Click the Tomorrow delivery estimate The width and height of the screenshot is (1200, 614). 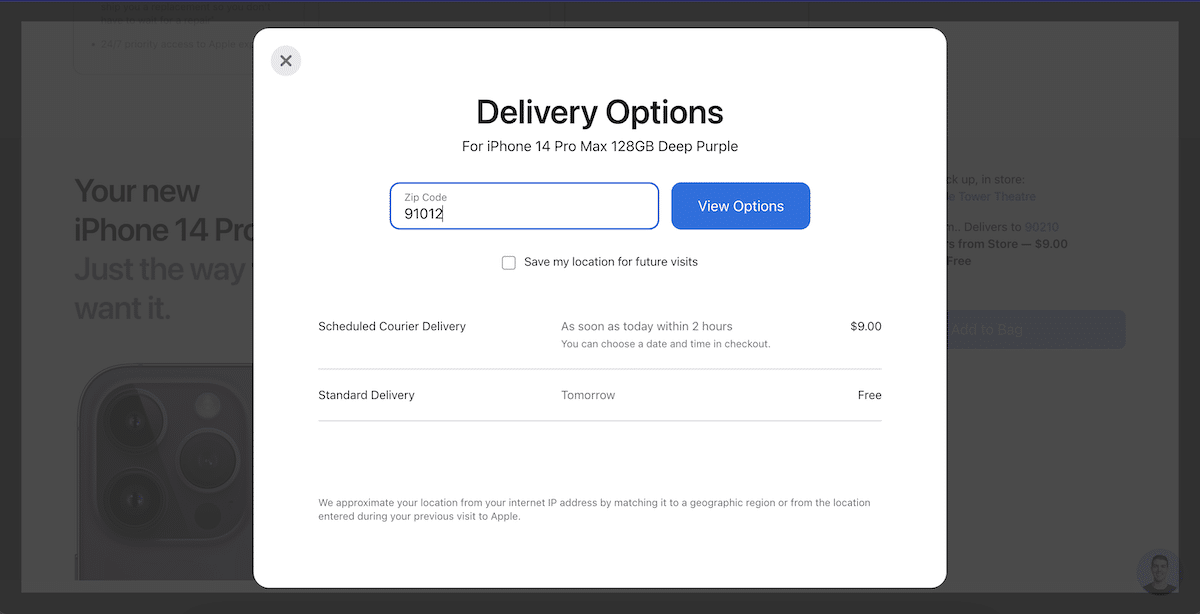tap(588, 395)
